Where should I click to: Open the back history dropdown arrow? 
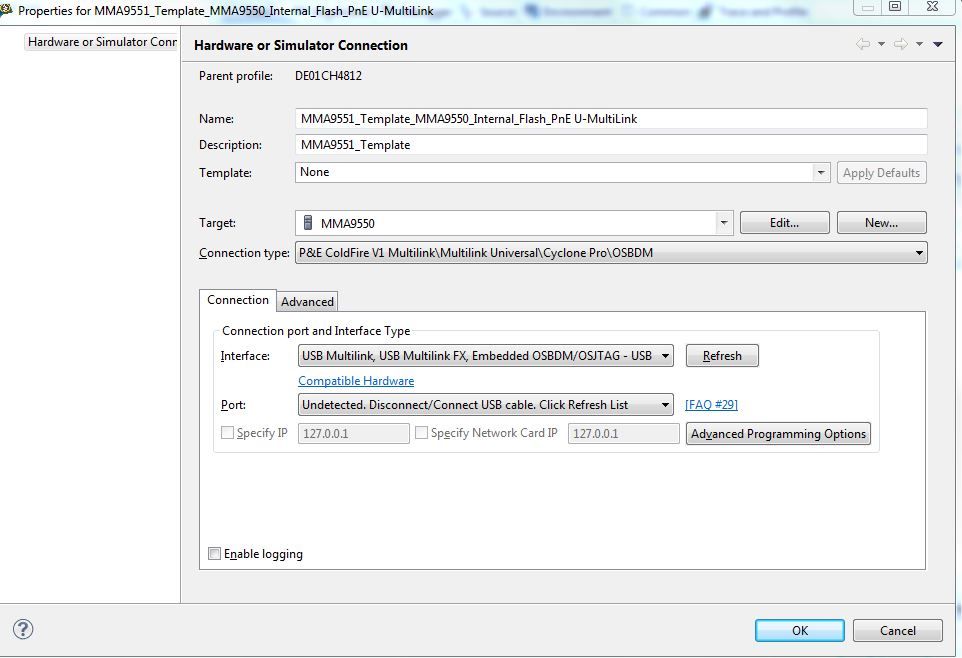pos(882,44)
